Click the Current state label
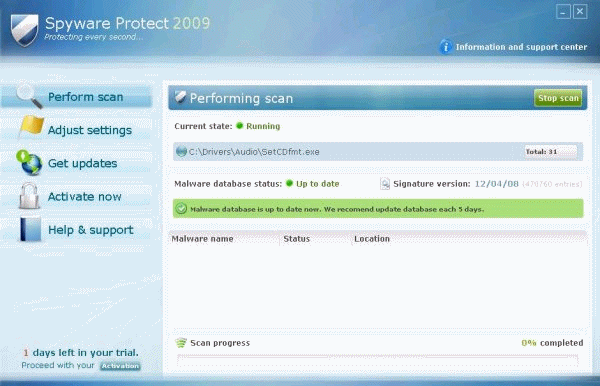Screen dimensions: 600x386 (x=203, y=126)
